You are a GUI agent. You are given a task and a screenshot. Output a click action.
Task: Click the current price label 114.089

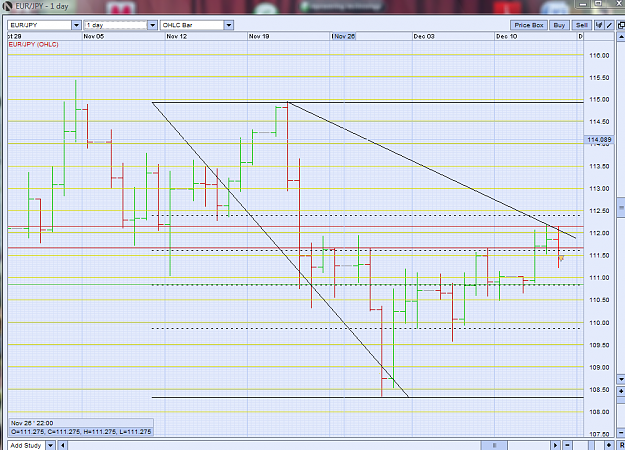click(599, 140)
